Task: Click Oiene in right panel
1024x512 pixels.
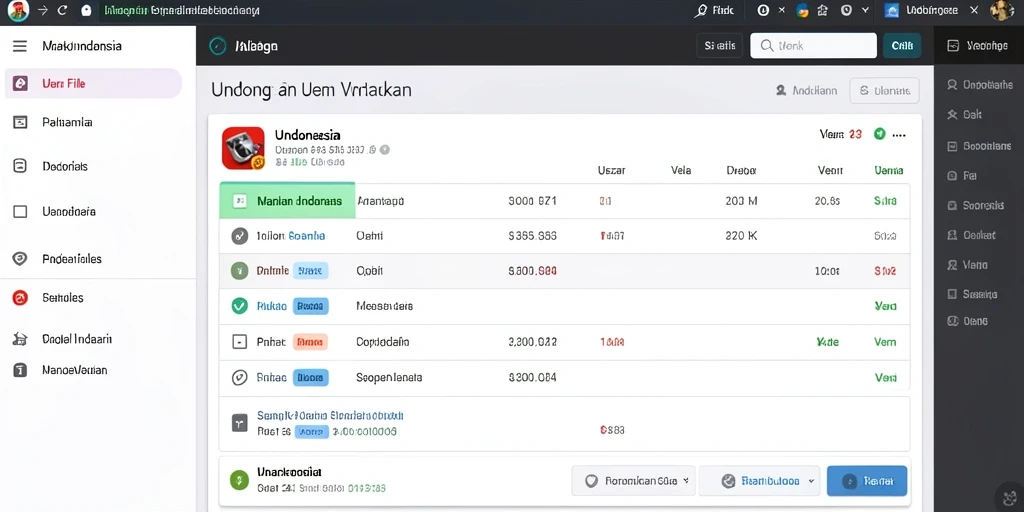Action: [967, 321]
